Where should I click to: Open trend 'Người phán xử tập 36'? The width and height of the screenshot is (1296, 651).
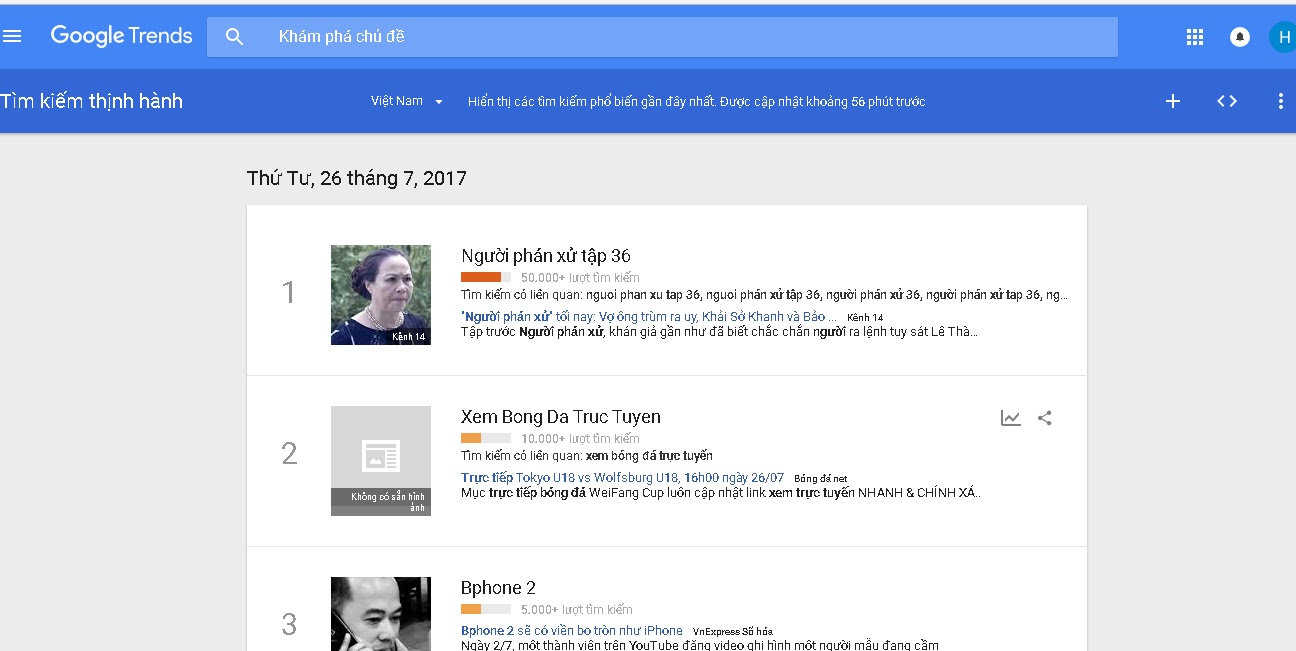point(546,256)
